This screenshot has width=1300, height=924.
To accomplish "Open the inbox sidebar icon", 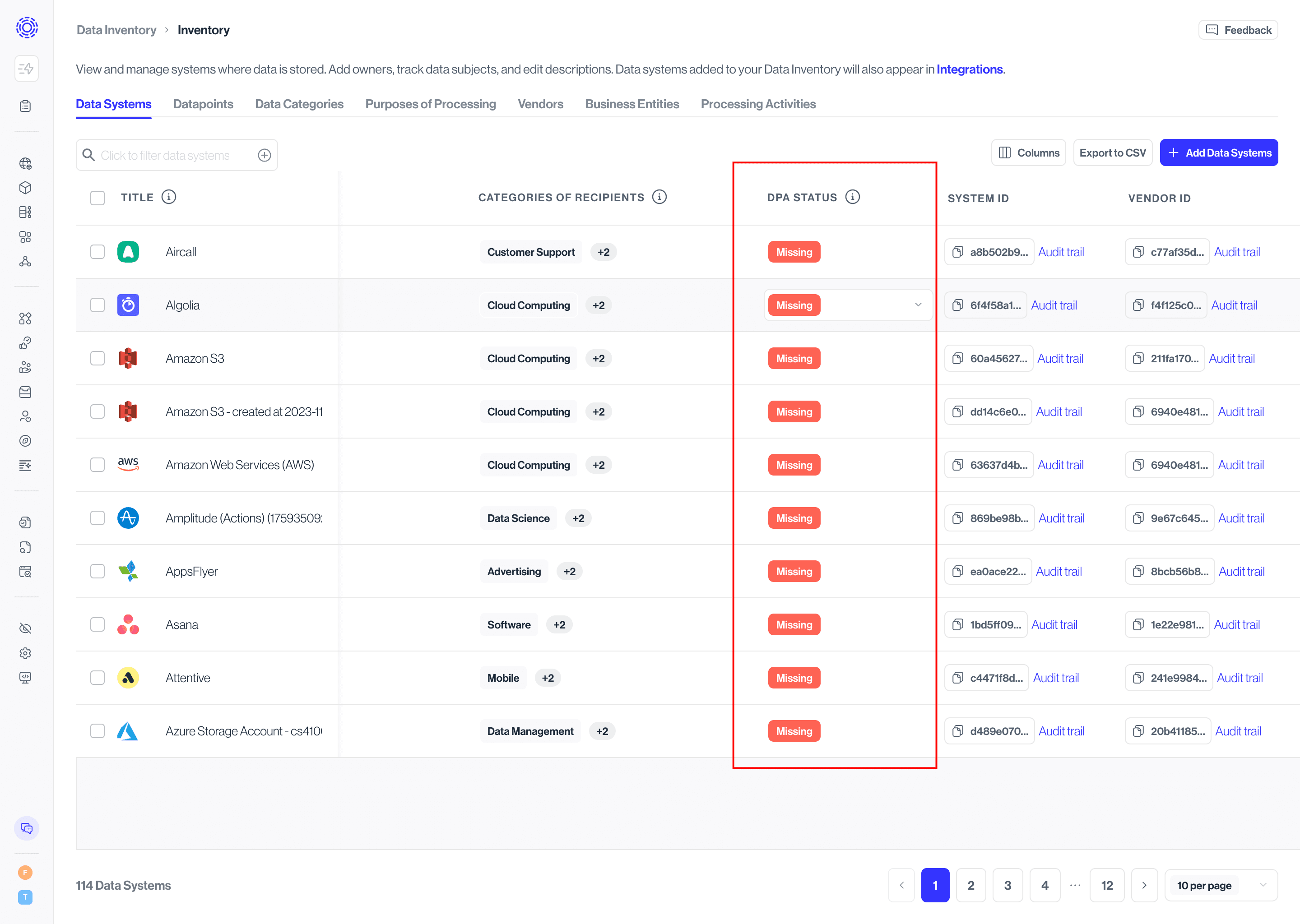I will click(26, 392).
